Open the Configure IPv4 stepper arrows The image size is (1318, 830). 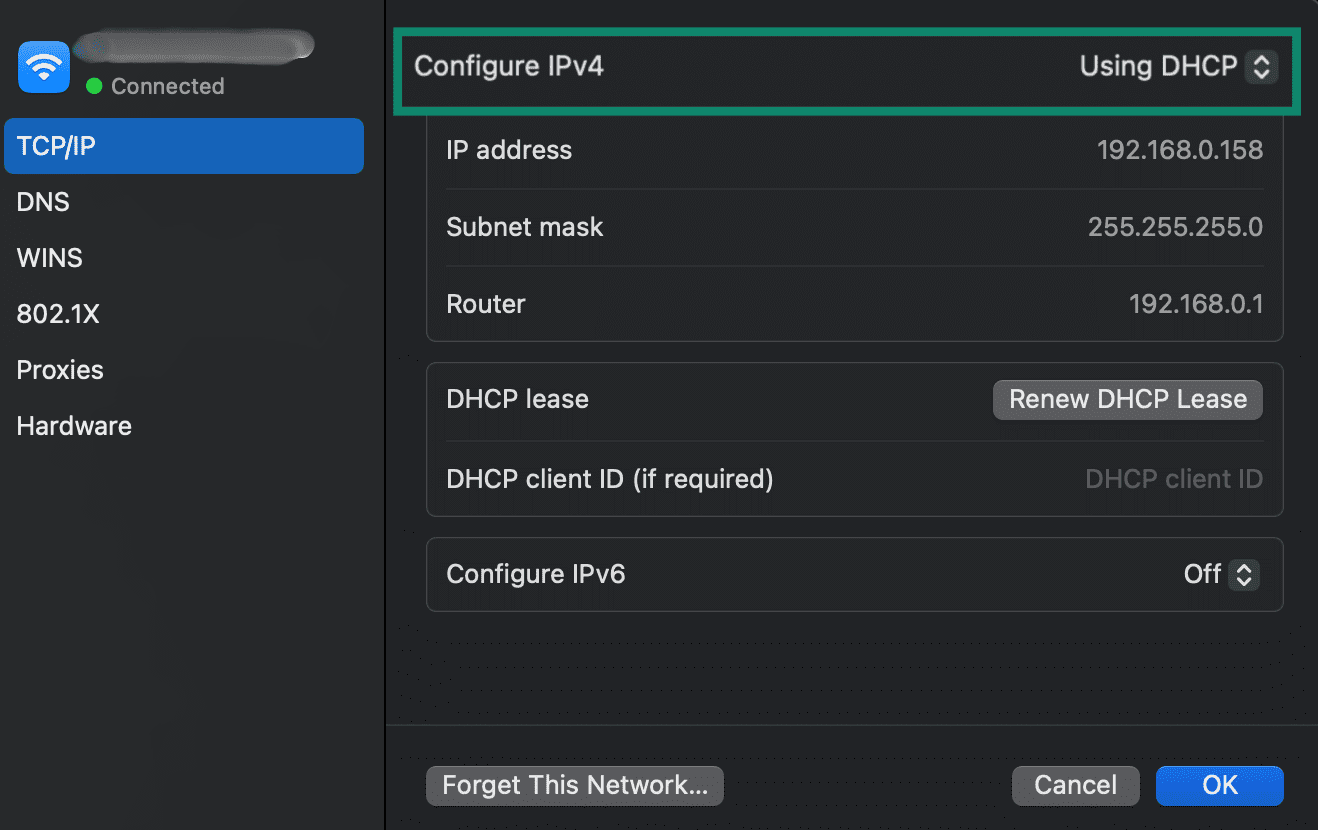[x=1262, y=66]
